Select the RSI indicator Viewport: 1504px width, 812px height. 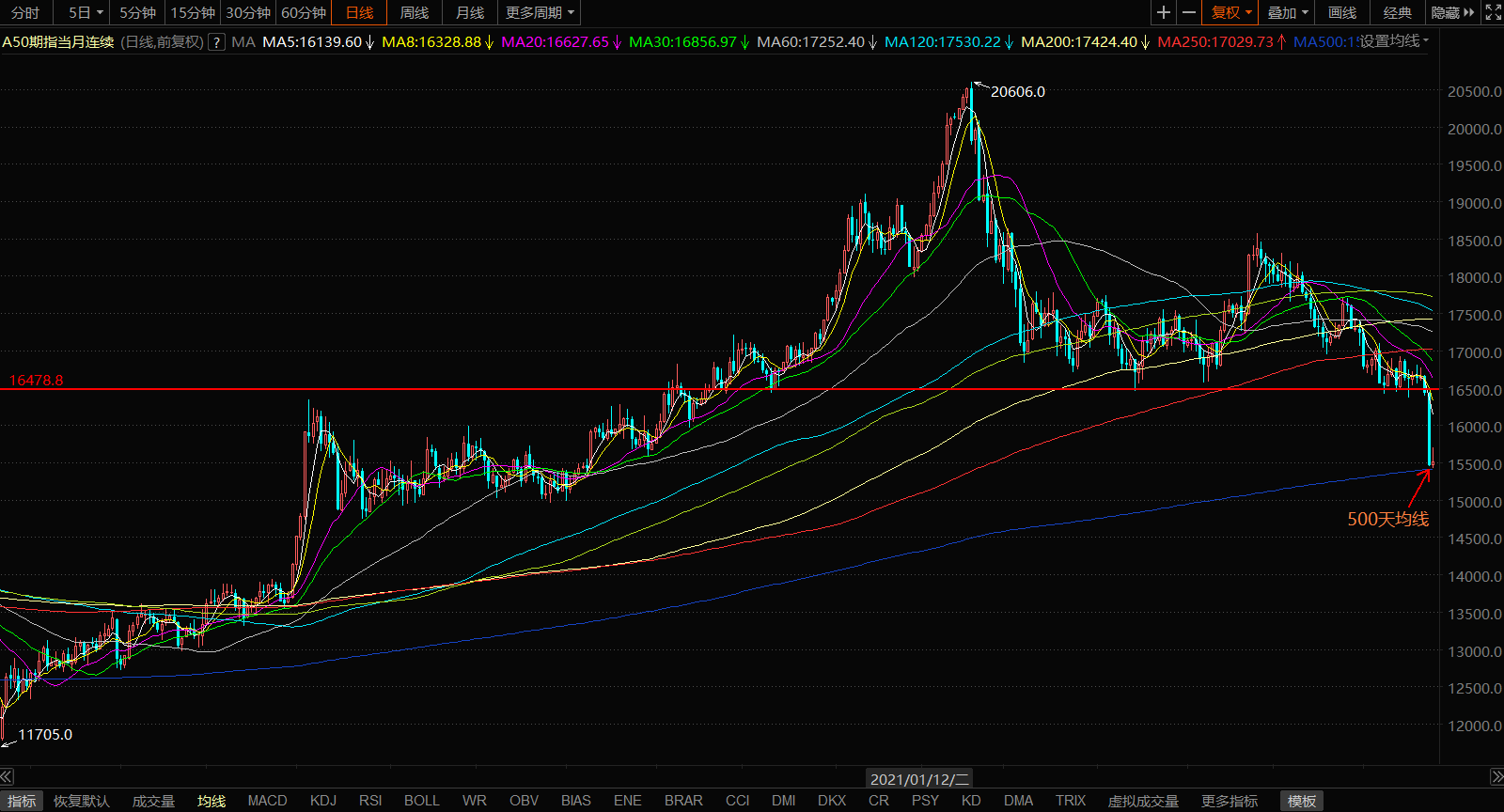click(370, 801)
